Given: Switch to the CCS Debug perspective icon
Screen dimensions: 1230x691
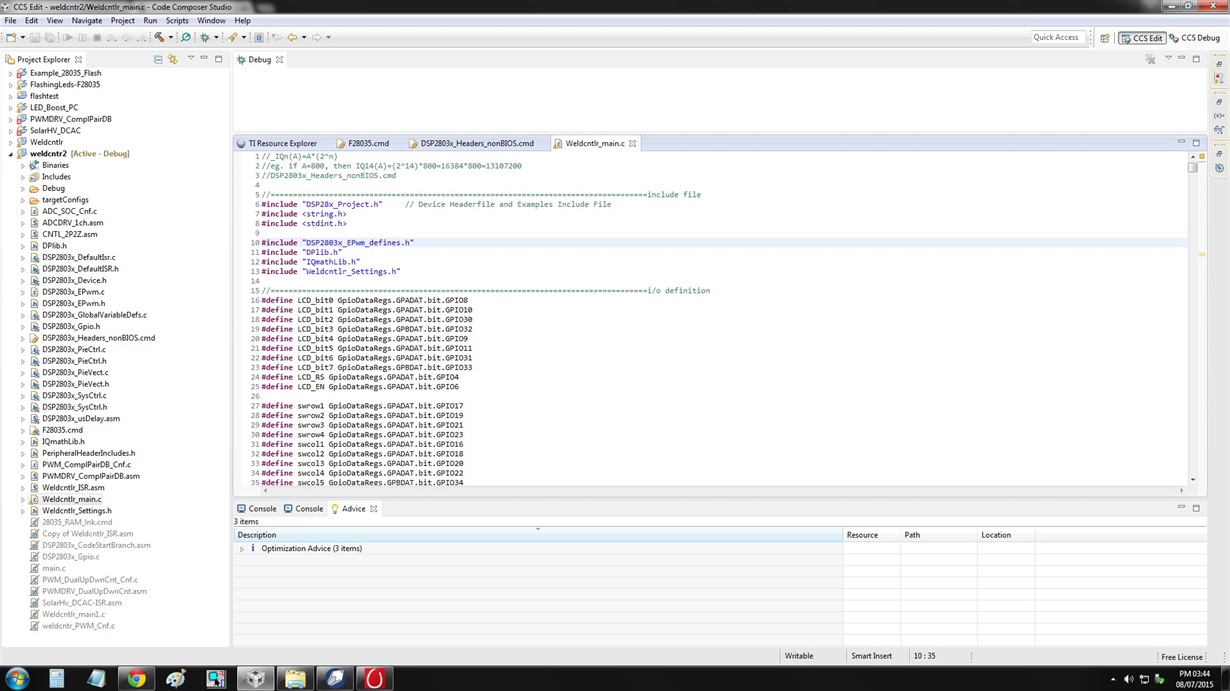Looking at the screenshot, I should click(1199, 38).
